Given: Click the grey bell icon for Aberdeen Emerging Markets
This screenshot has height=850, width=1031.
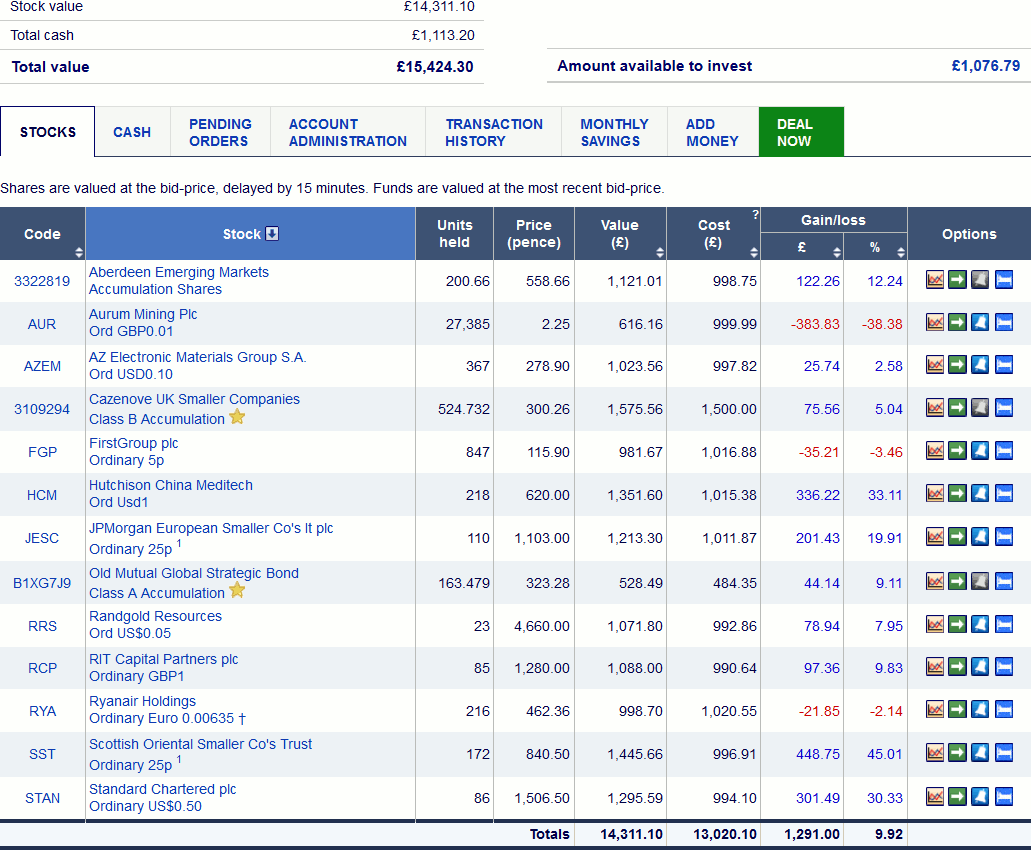Looking at the screenshot, I should pos(980,280).
